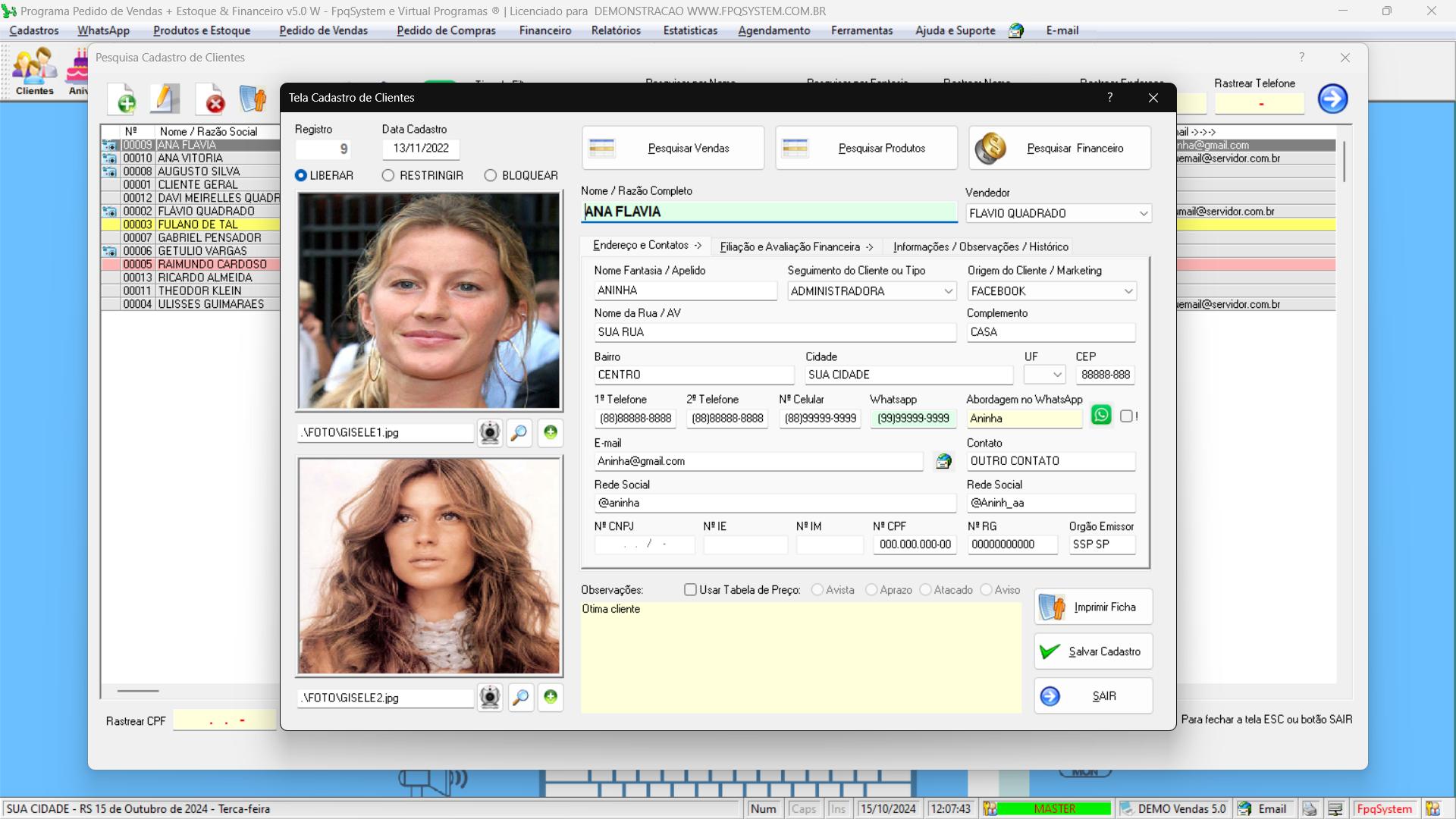Viewport: 1456px width, 819px height.
Task: Switch to Filiação e Avaliação Financeira tab
Action: coord(795,246)
